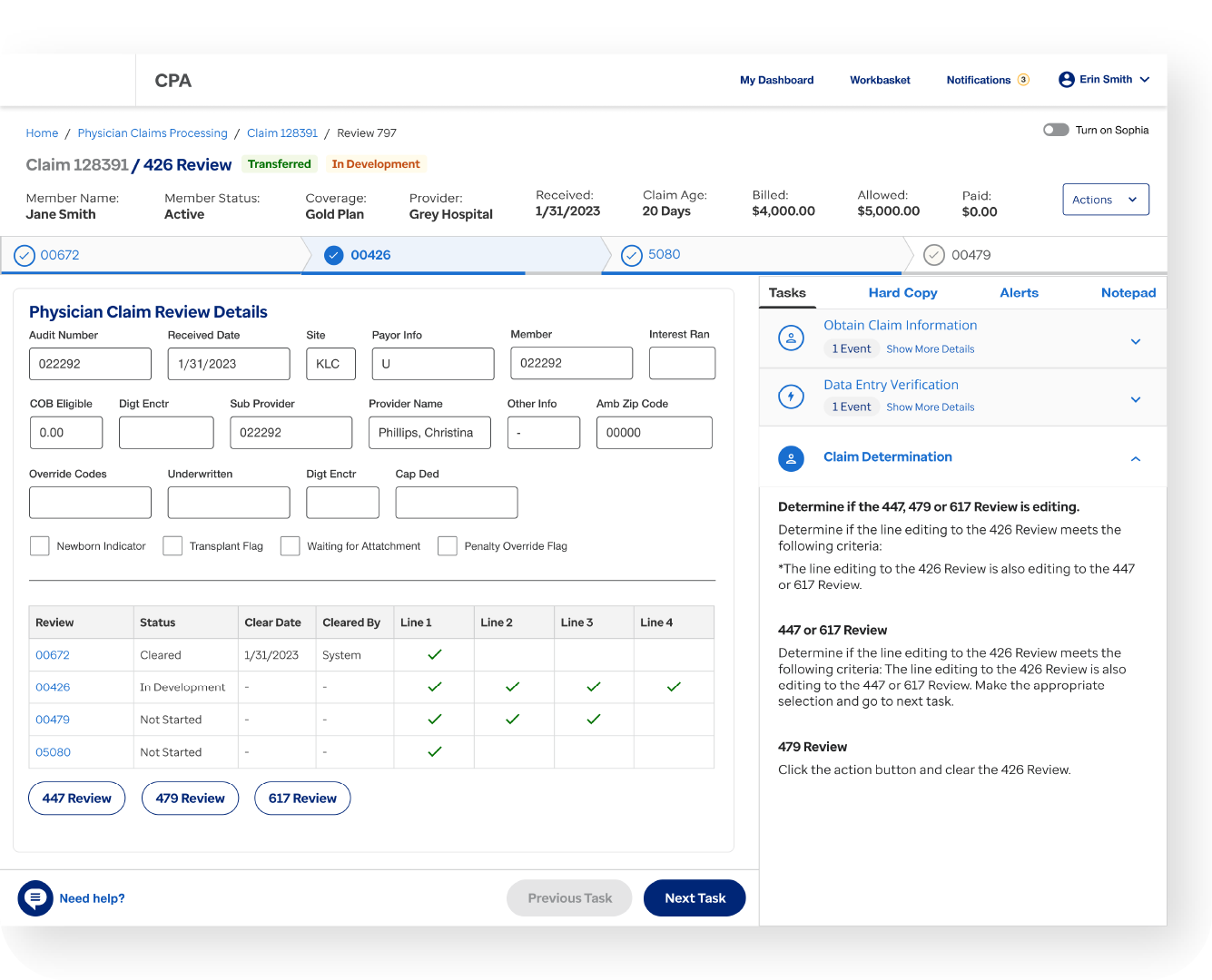1212x980 pixels.
Task: Open Physician Claims Processing breadcrumb
Action: click(x=153, y=133)
